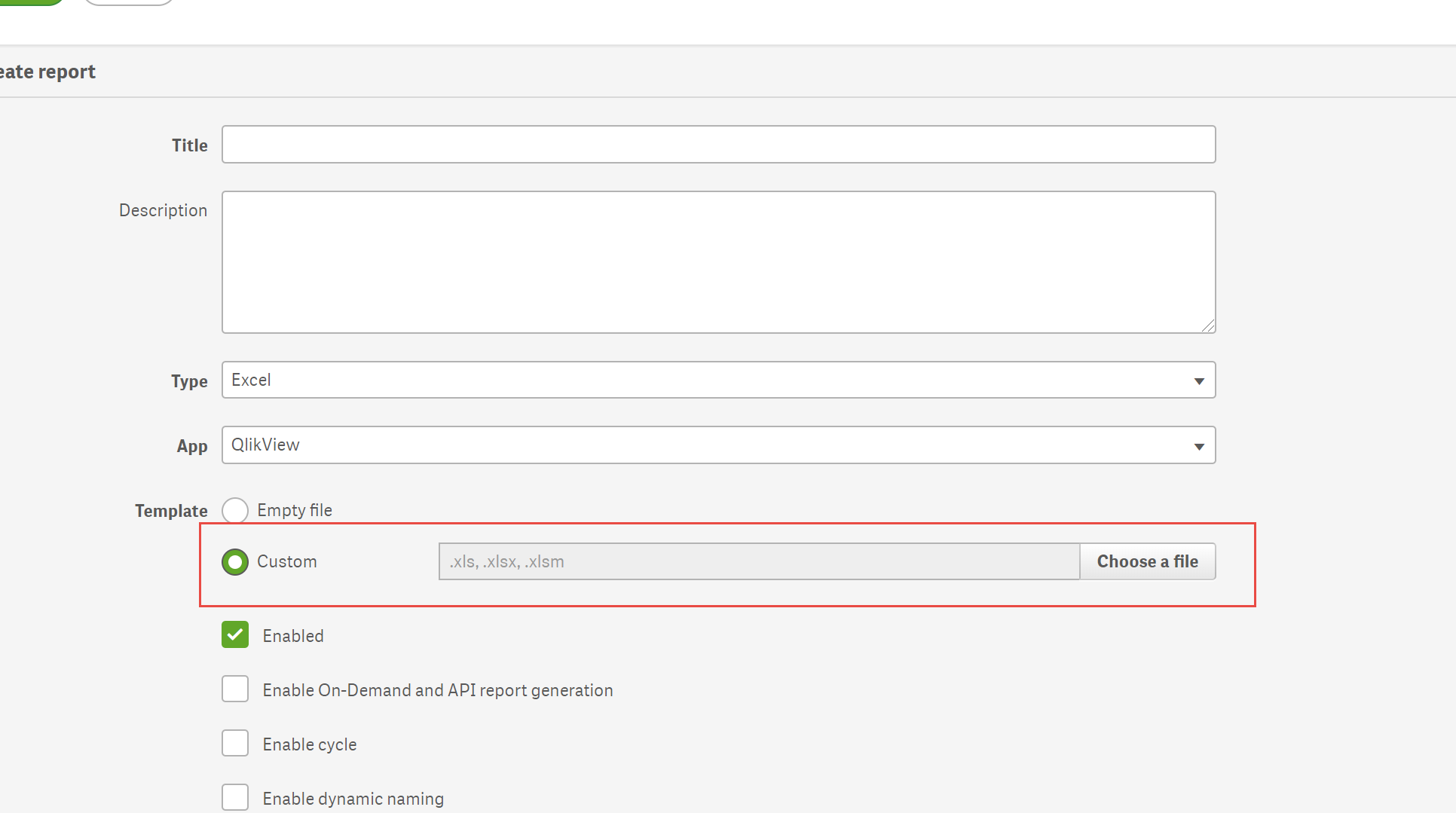Image resolution: width=1456 pixels, height=813 pixels.
Task: Click the Type field label
Action: point(189,381)
